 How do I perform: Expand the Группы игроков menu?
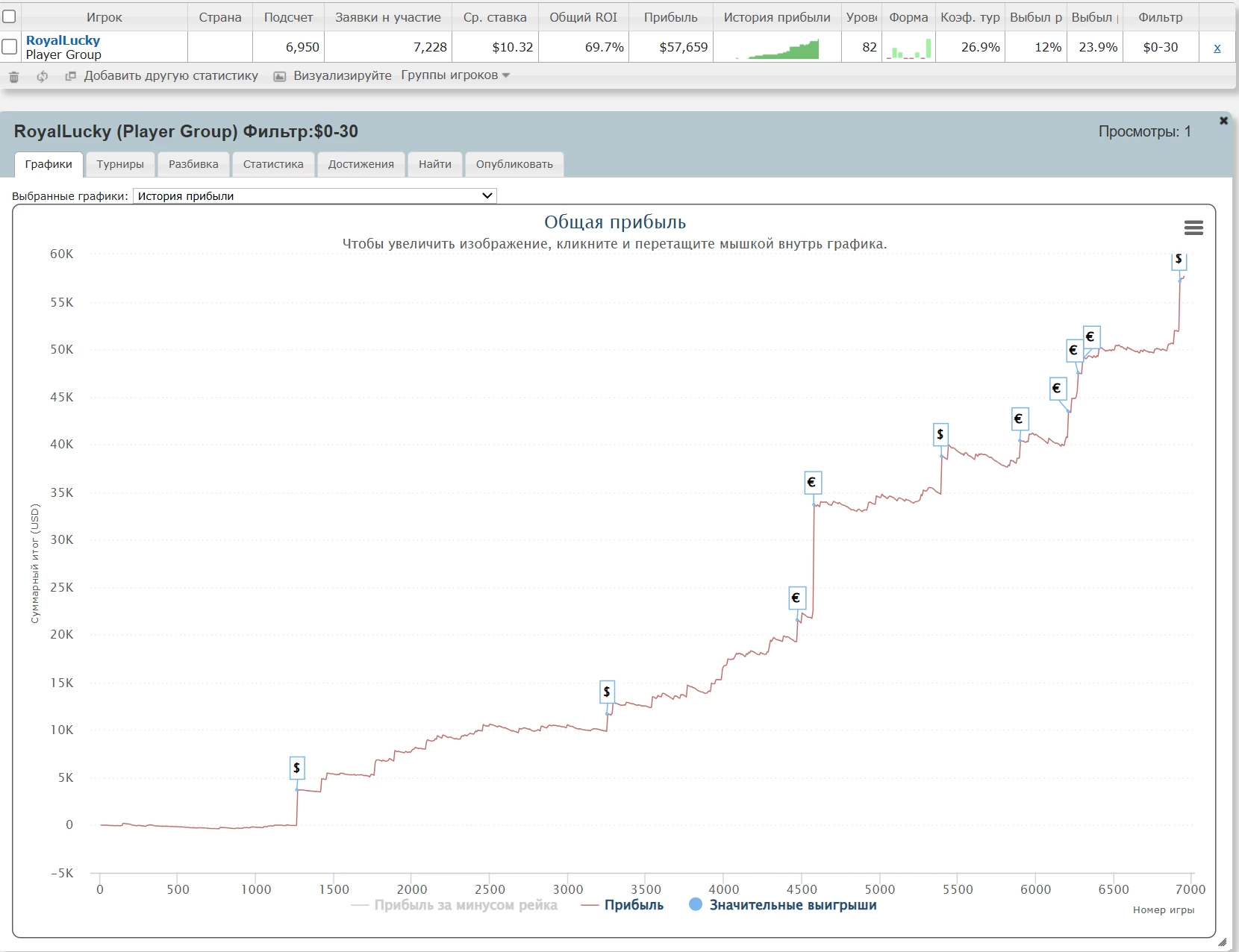pos(455,75)
